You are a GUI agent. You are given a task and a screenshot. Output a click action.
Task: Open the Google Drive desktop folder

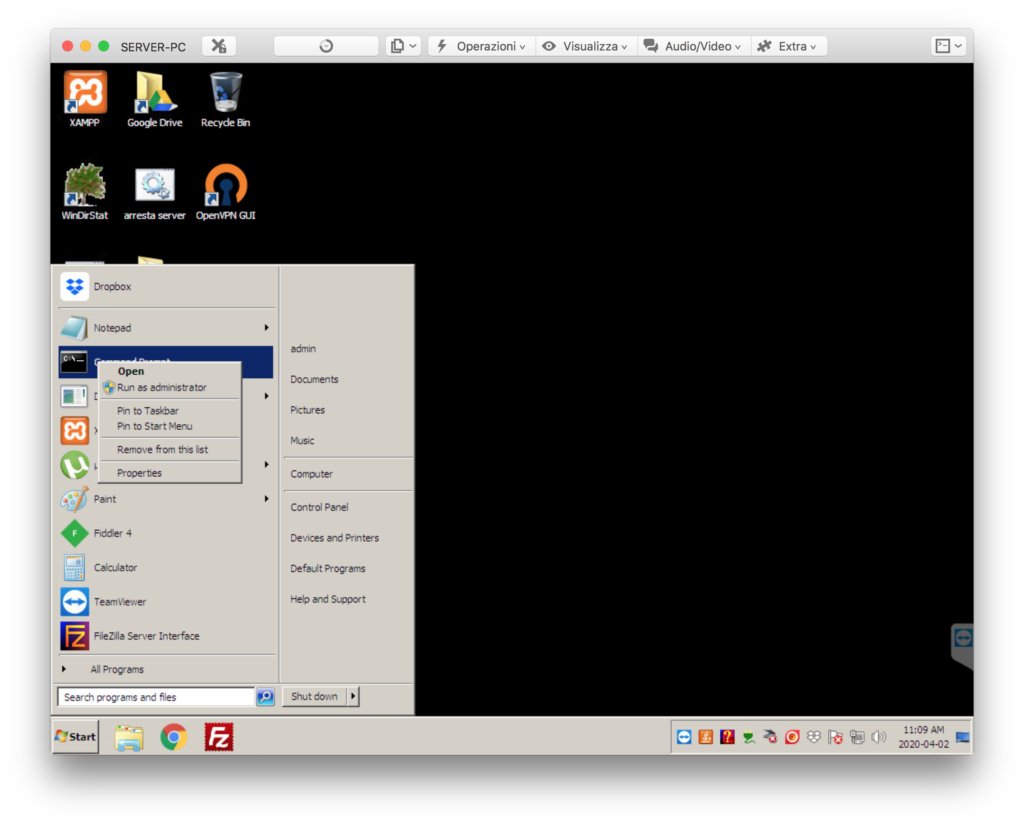pos(155,99)
